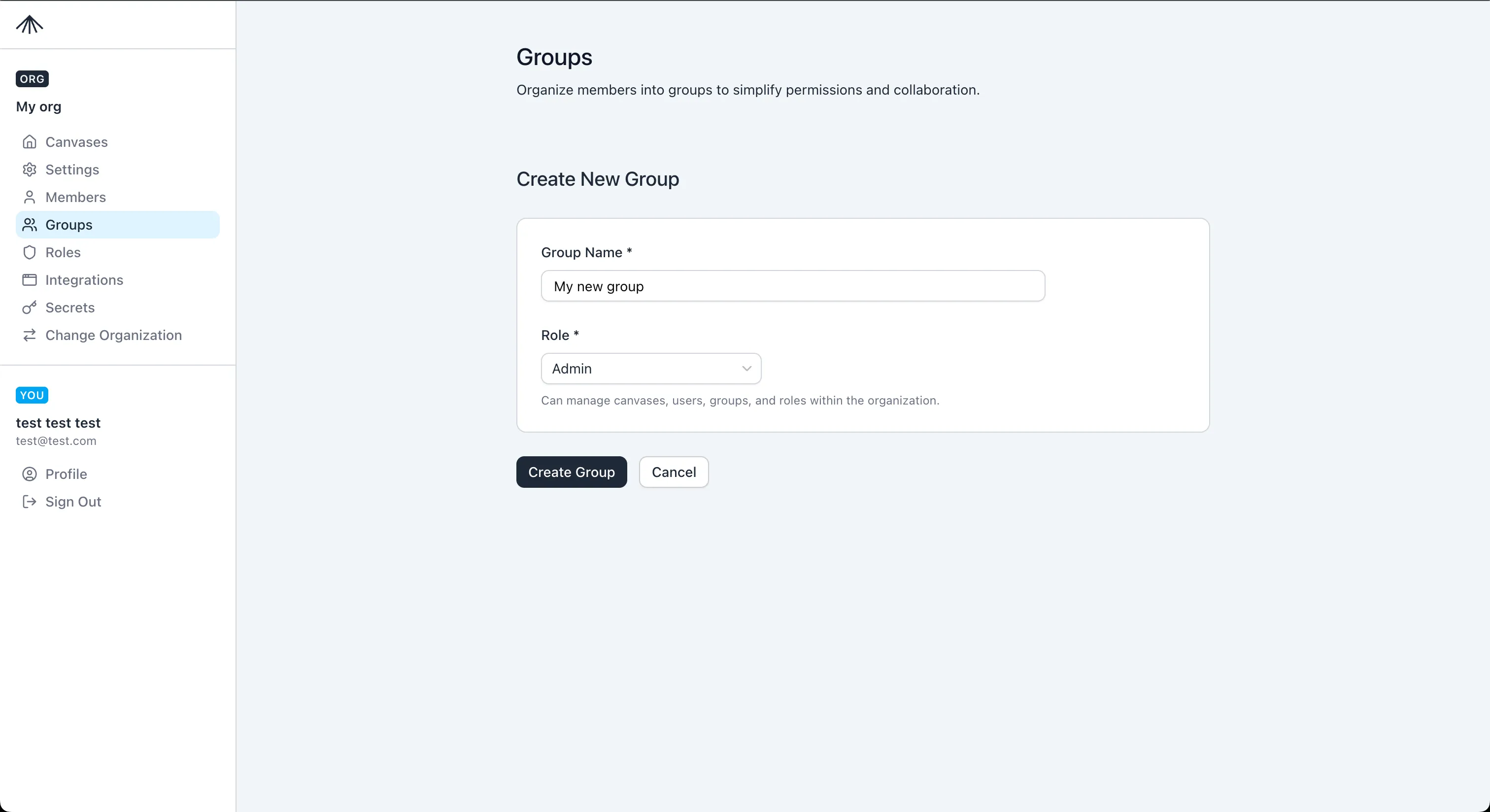Open Integrations via the window icon

pyautogui.click(x=30, y=280)
